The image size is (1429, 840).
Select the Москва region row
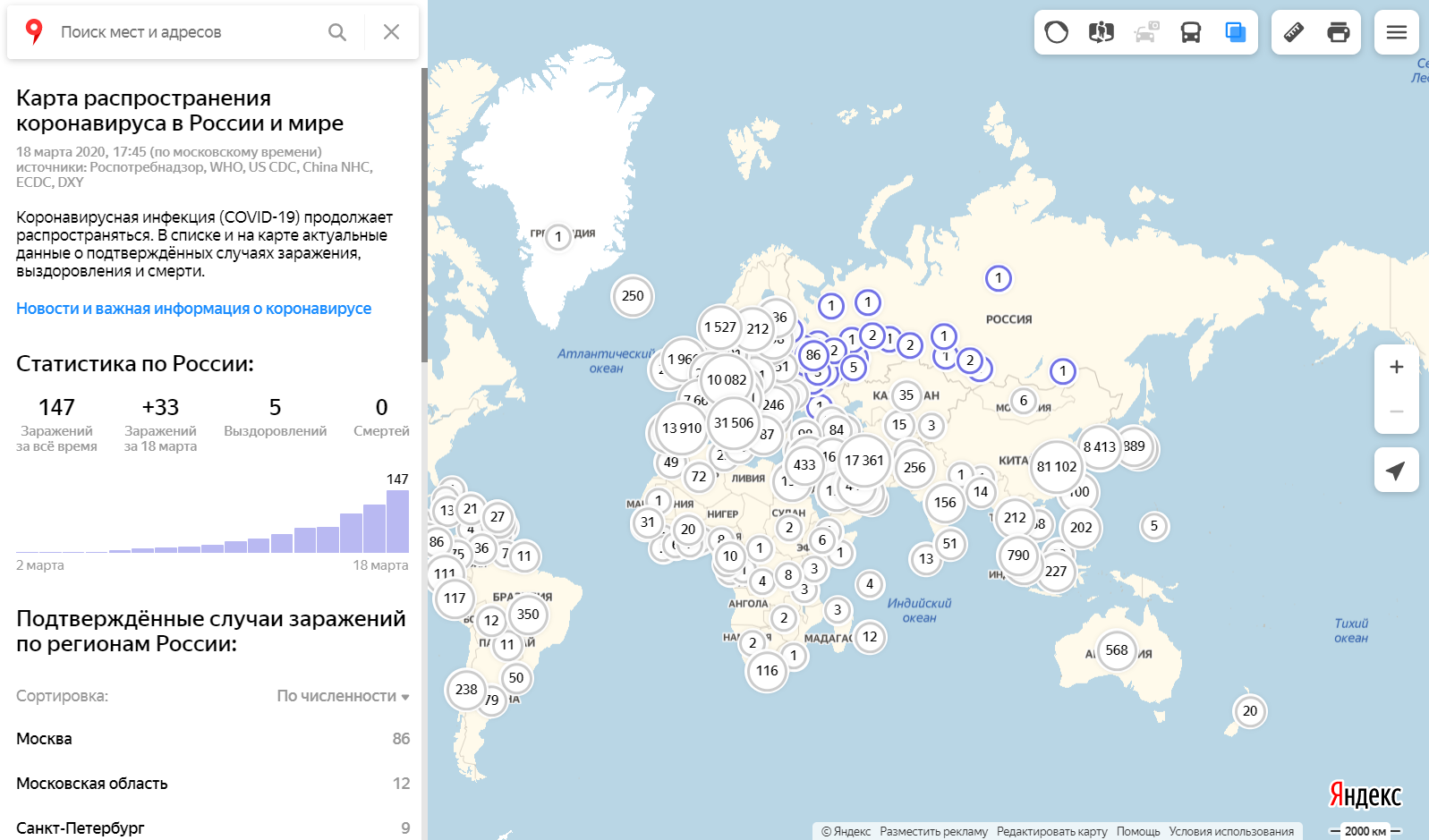tap(213, 739)
